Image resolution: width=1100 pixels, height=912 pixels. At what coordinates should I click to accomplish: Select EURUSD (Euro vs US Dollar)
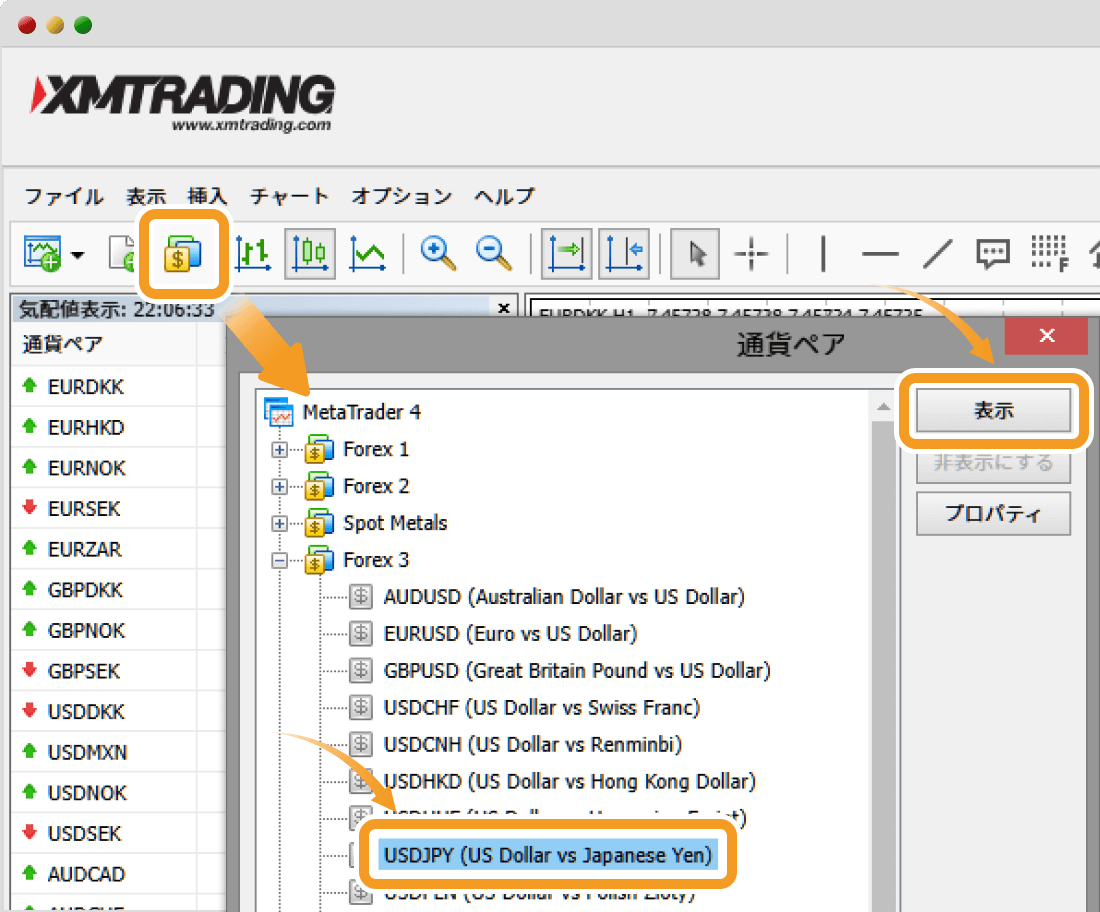[510, 634]
